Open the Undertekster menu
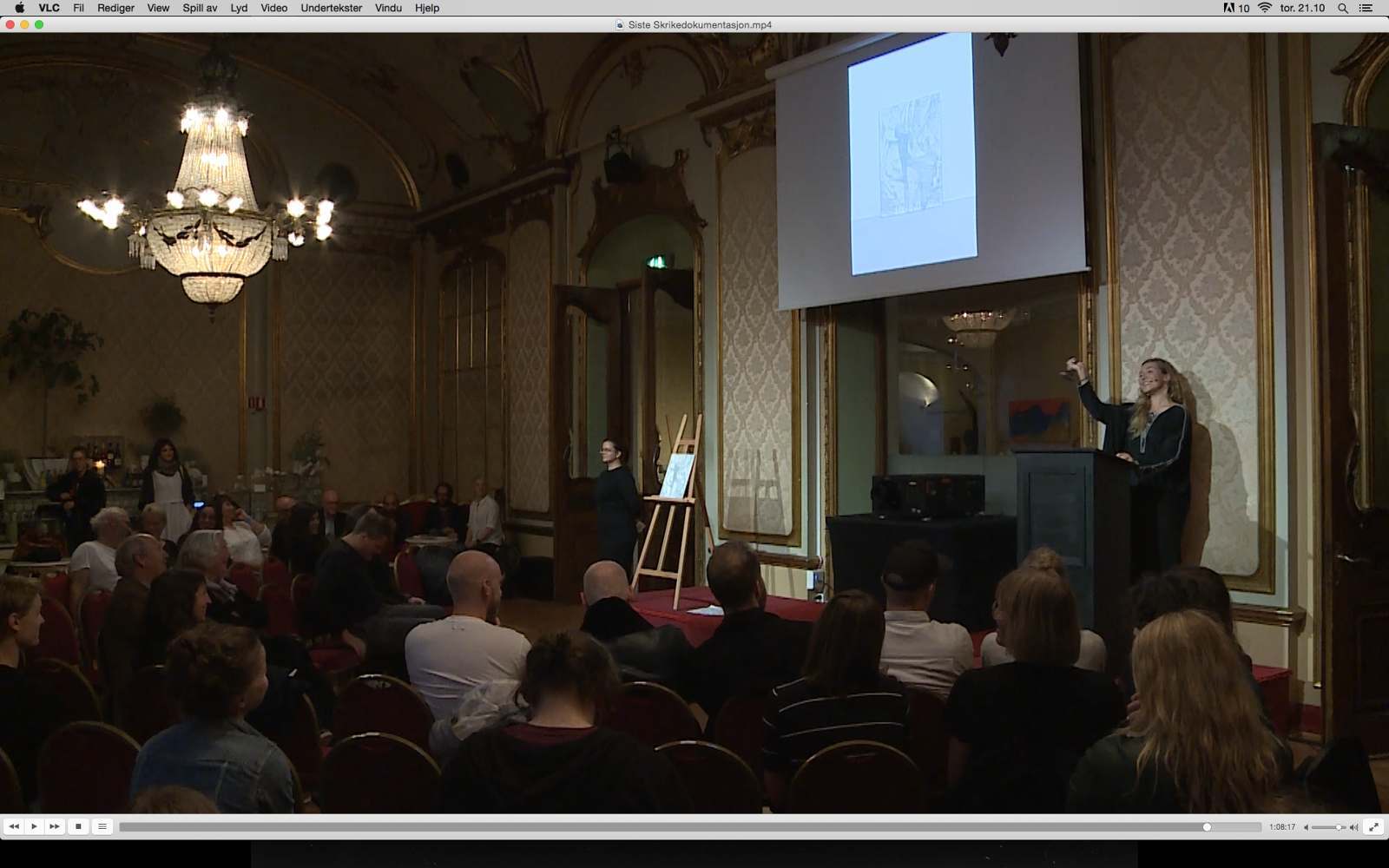 (x=331, y=8)
